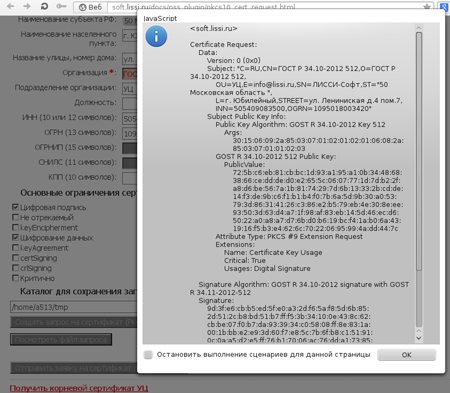Click the browser address bar URL

coord(203,7)
